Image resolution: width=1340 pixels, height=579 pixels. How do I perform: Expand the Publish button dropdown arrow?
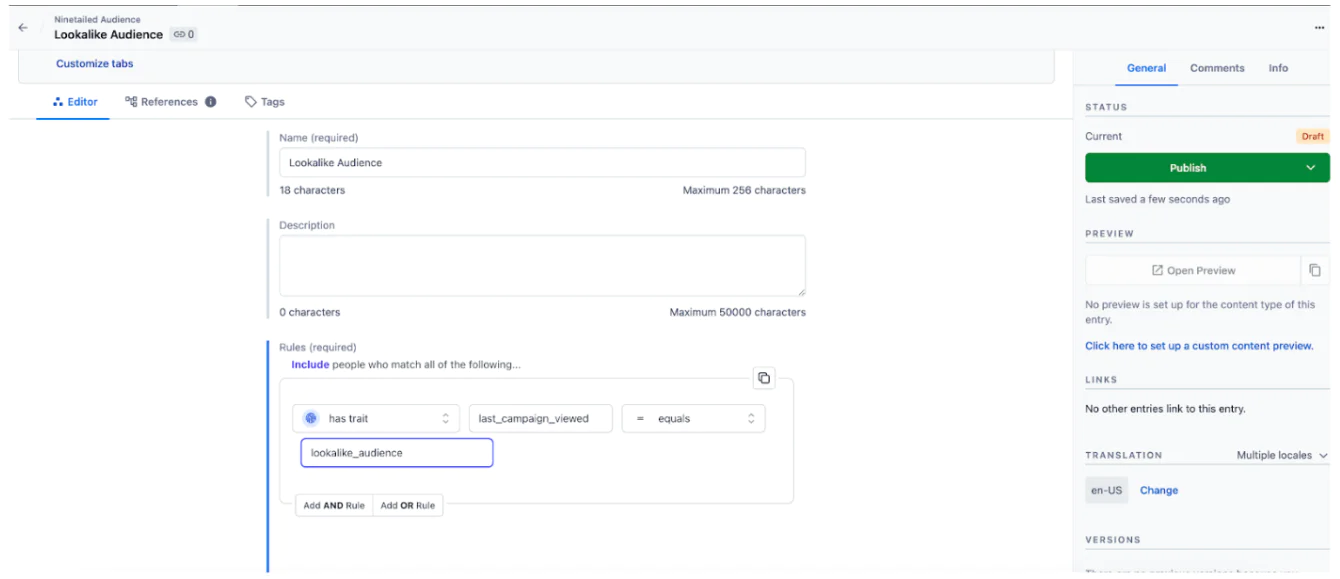pyautogui.click(x=1310, y=168)
